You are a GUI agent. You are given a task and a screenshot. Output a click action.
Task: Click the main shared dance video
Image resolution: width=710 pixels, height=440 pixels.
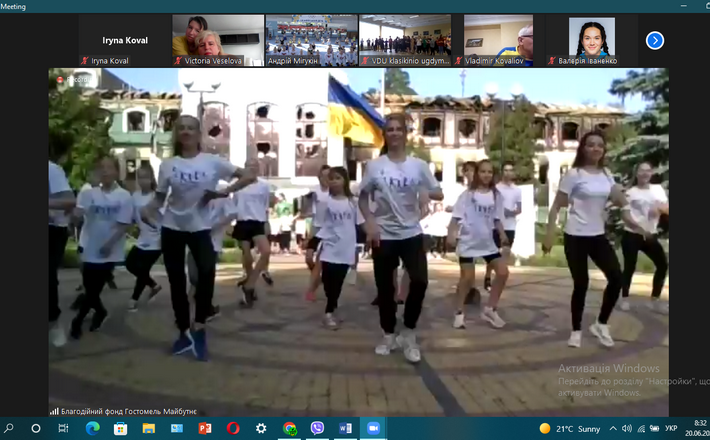(x=358, y=240)
